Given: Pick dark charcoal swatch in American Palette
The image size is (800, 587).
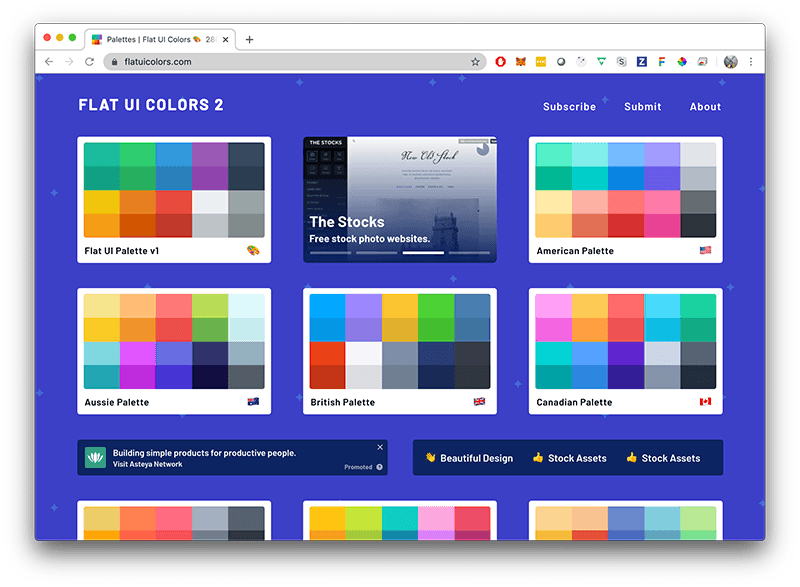Looking at the screenshot, I should (698, 226).
